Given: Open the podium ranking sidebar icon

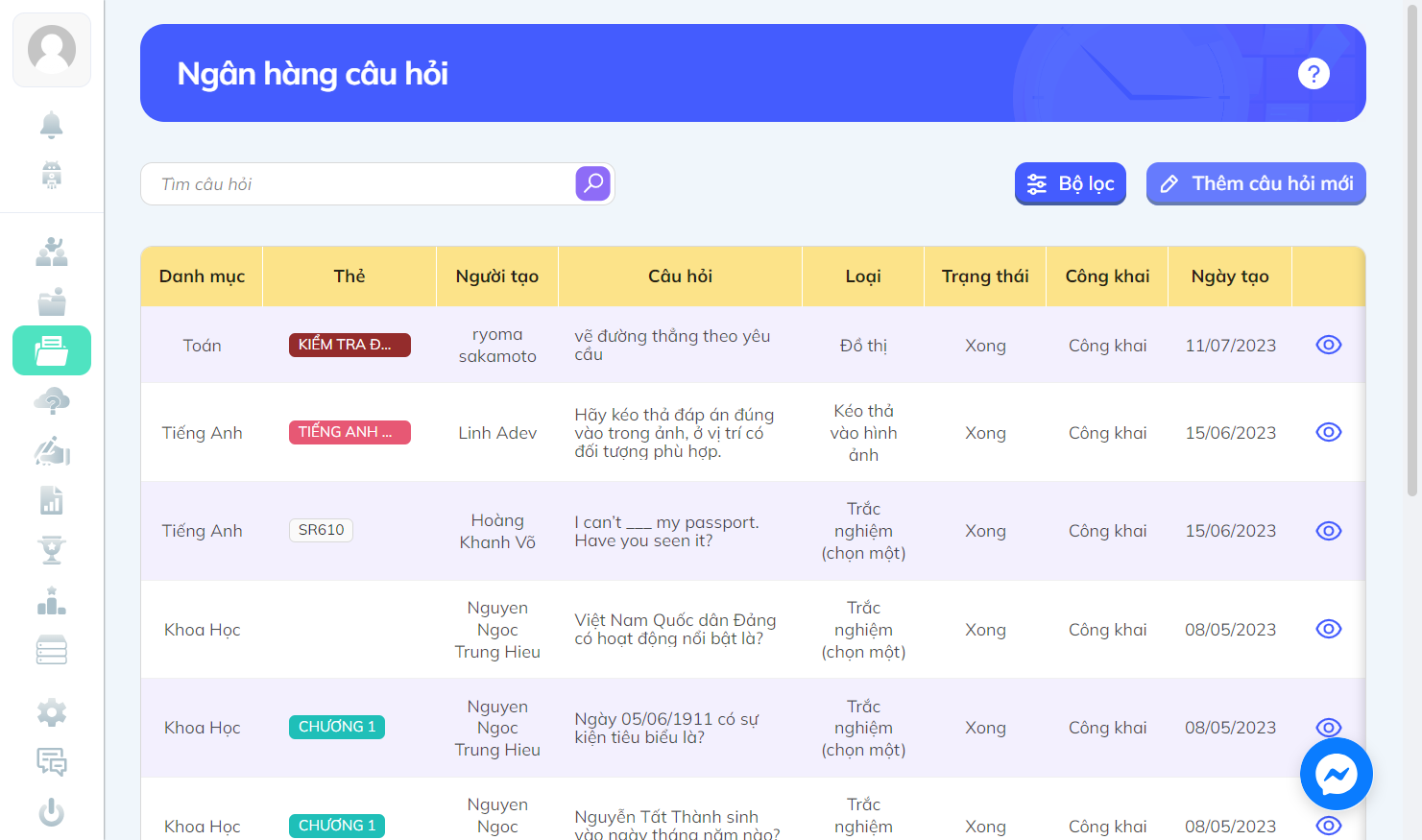Looking at the screenshot, I should click(x=52, y=601).
